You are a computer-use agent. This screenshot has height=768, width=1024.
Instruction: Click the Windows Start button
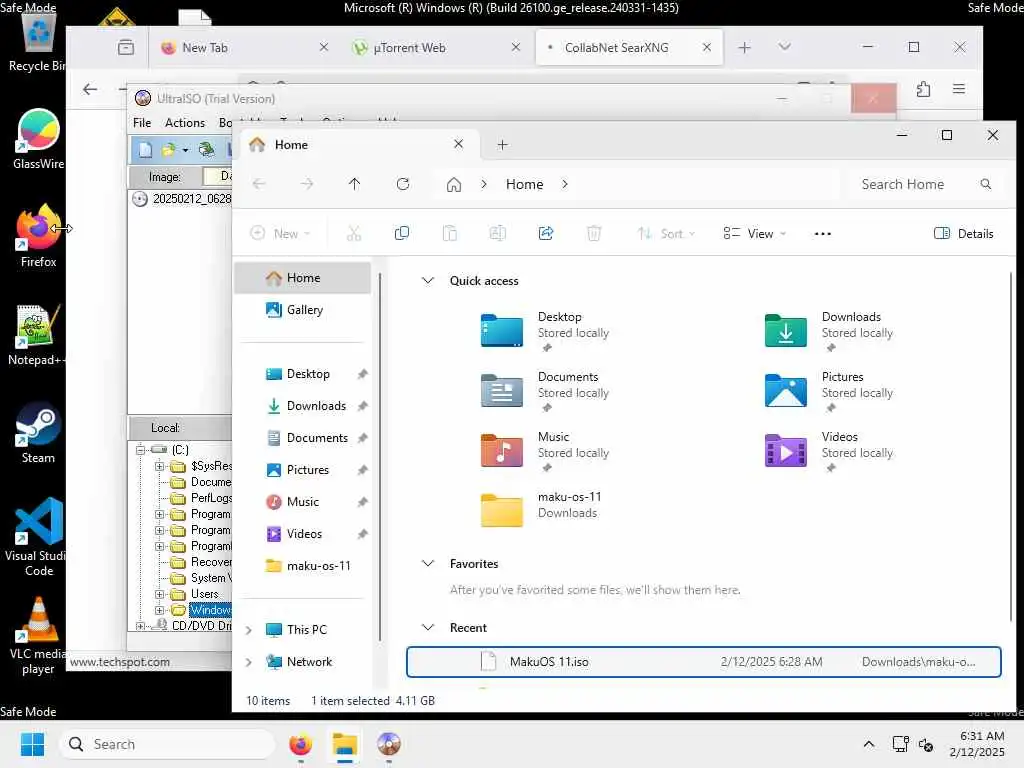(32, 744)
